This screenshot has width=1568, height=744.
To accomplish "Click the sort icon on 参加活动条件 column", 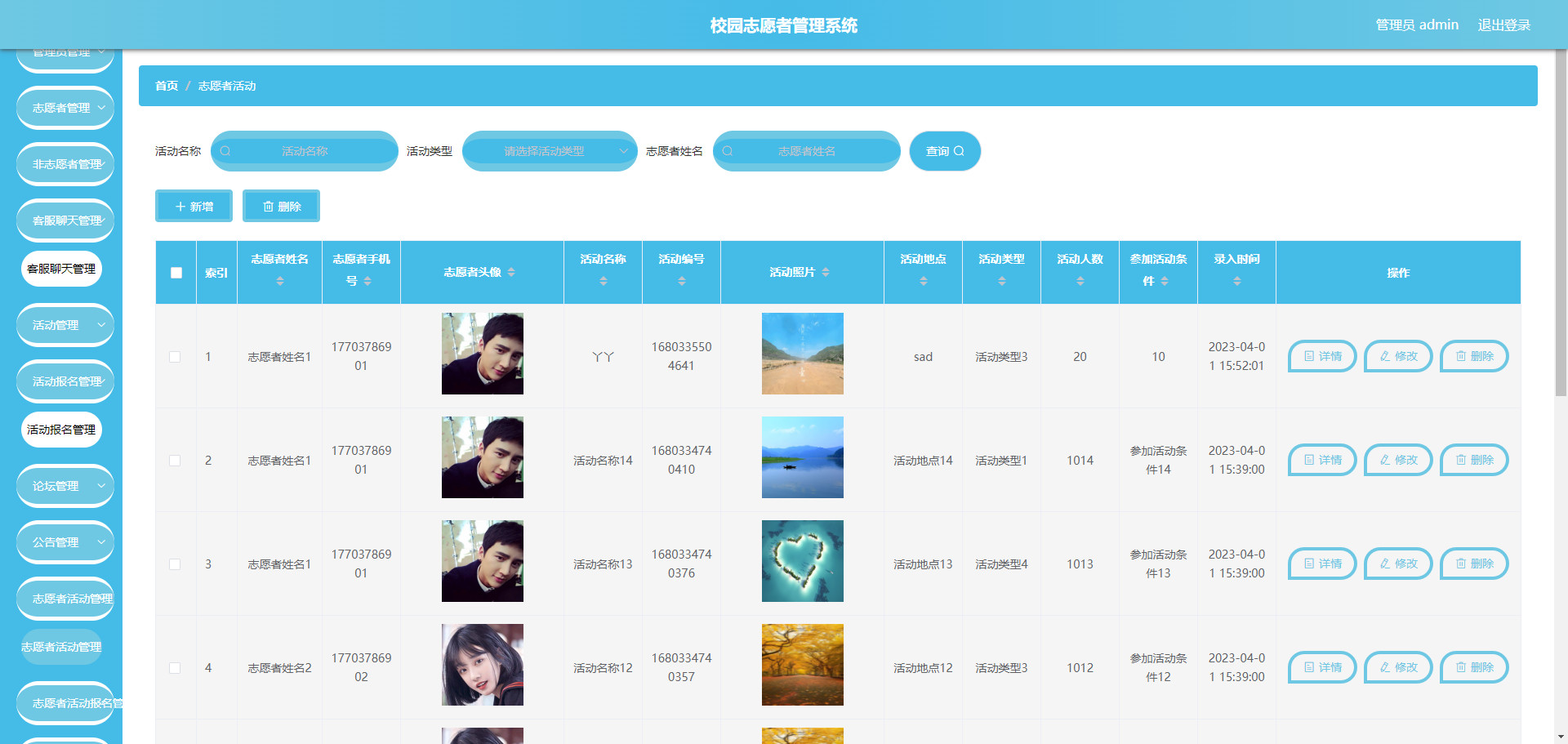I will click(x=1165, y=281).
